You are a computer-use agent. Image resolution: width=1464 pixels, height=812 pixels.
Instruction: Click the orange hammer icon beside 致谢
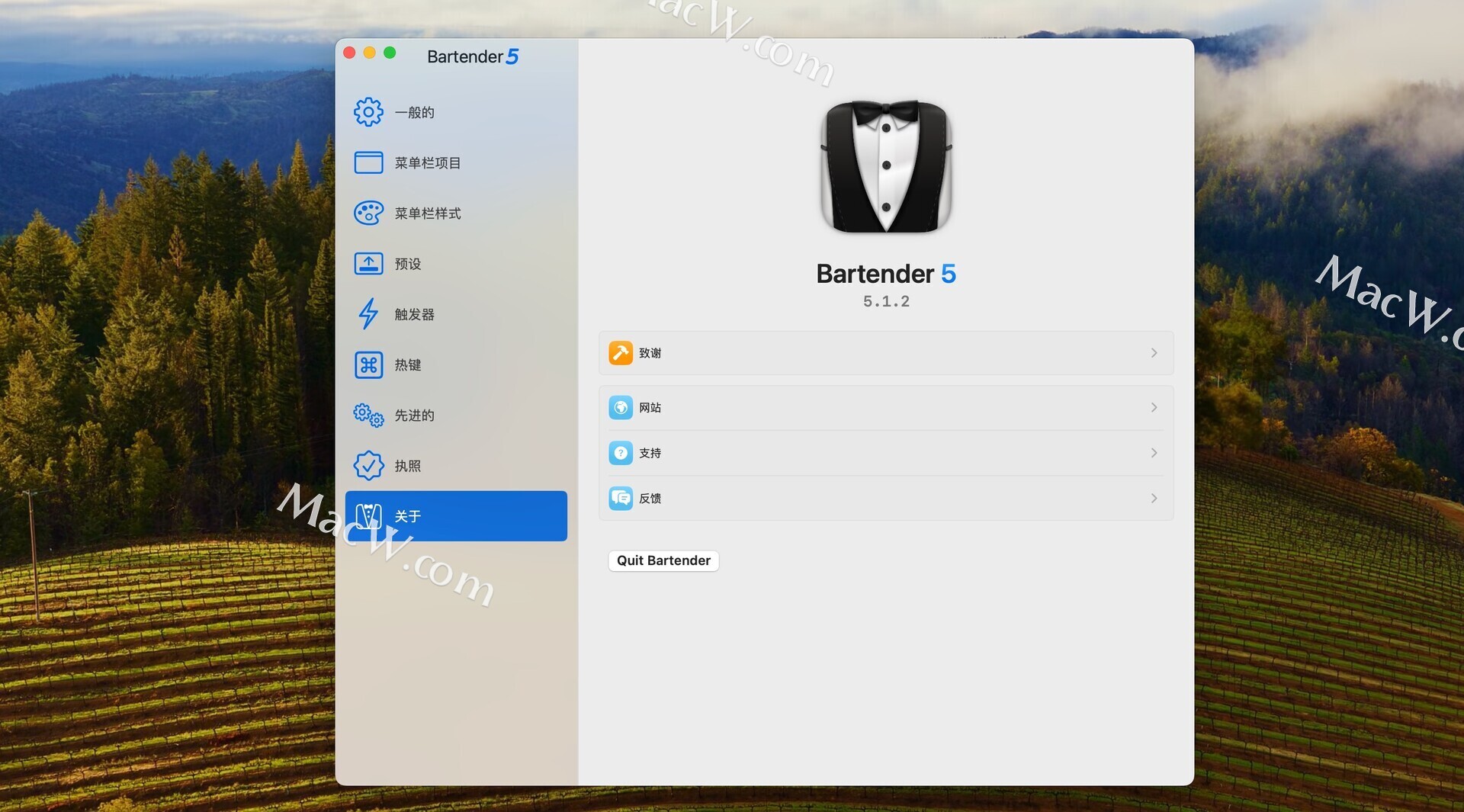(x=621, y=353)
